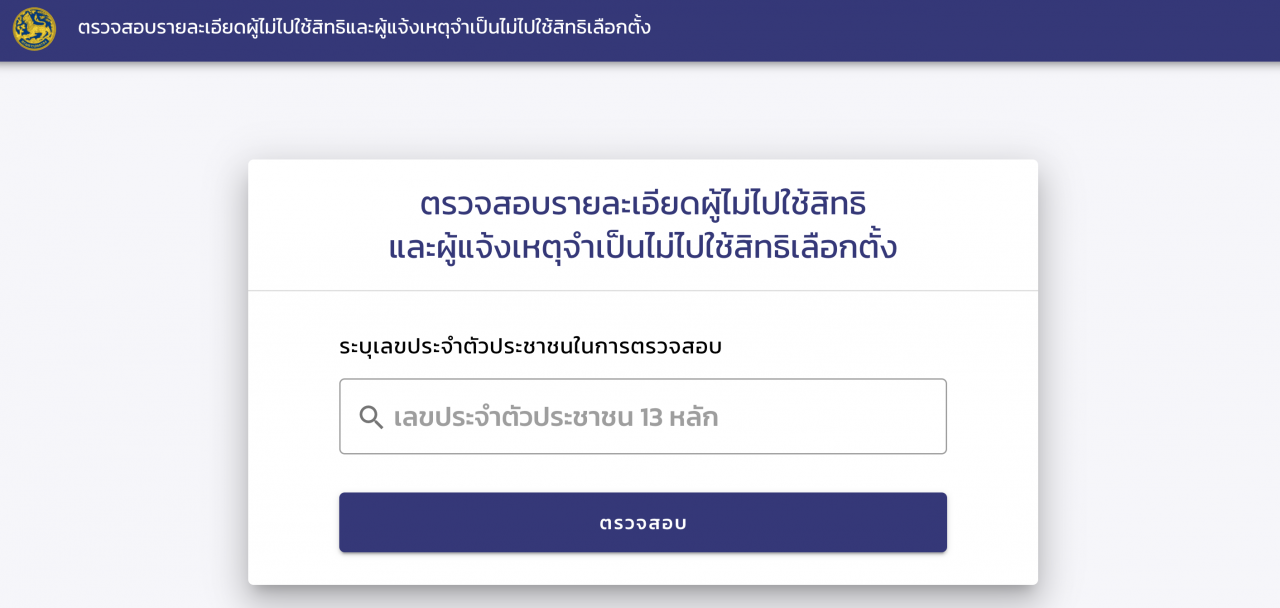Viewport: 1280px width, 608px height.
Task: Click the card heading line ตรวจสอบรายละเอียดผู้ไม่ไปใช้สิทธิ
Action: click(642, 203)
